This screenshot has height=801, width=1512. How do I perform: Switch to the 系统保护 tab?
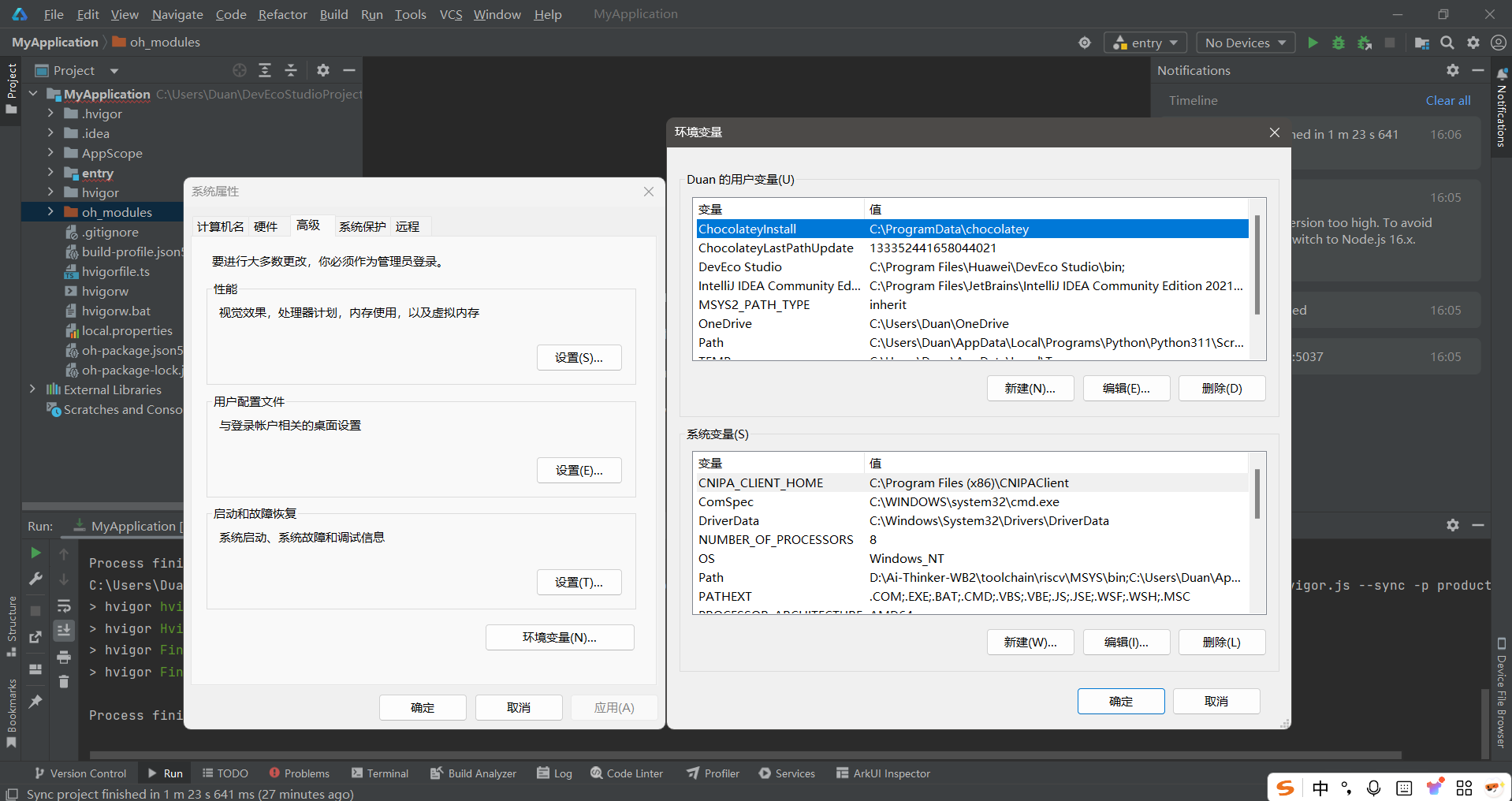[x=362, y=226]
